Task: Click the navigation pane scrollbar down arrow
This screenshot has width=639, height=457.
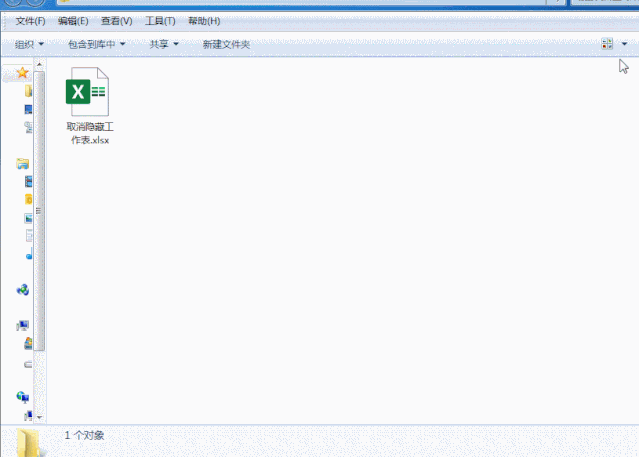Action: click(40, 416)
